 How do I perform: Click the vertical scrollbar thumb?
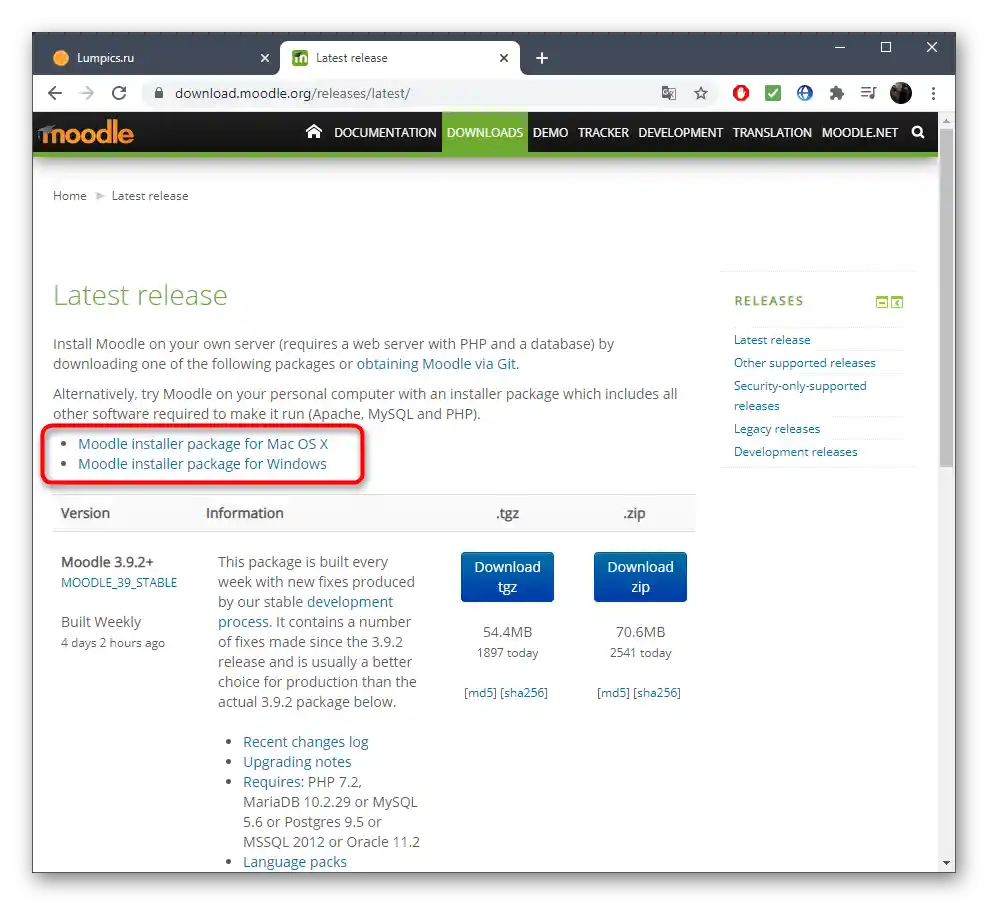[946, 296]
